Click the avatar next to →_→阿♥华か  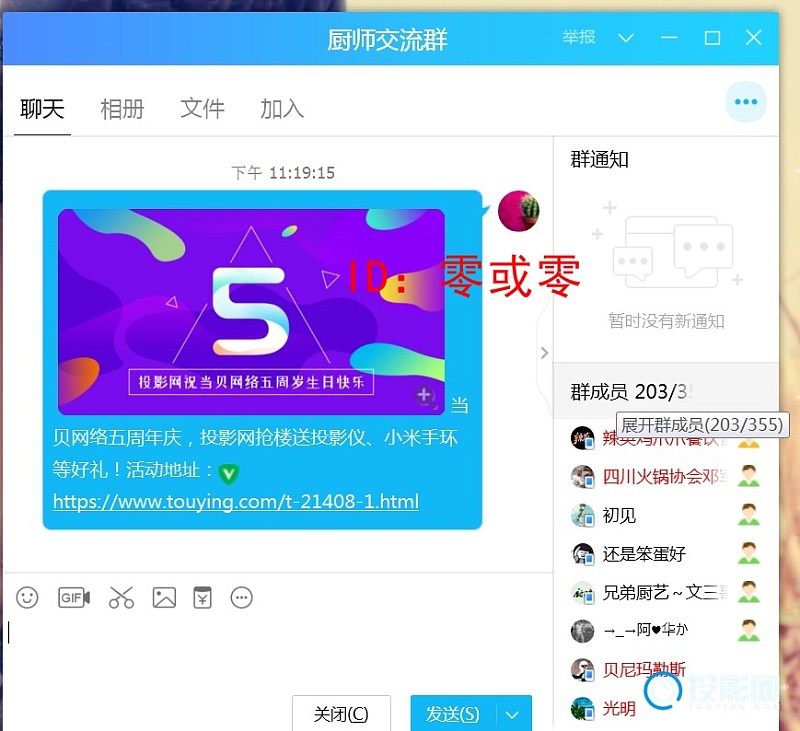(582, 631)
